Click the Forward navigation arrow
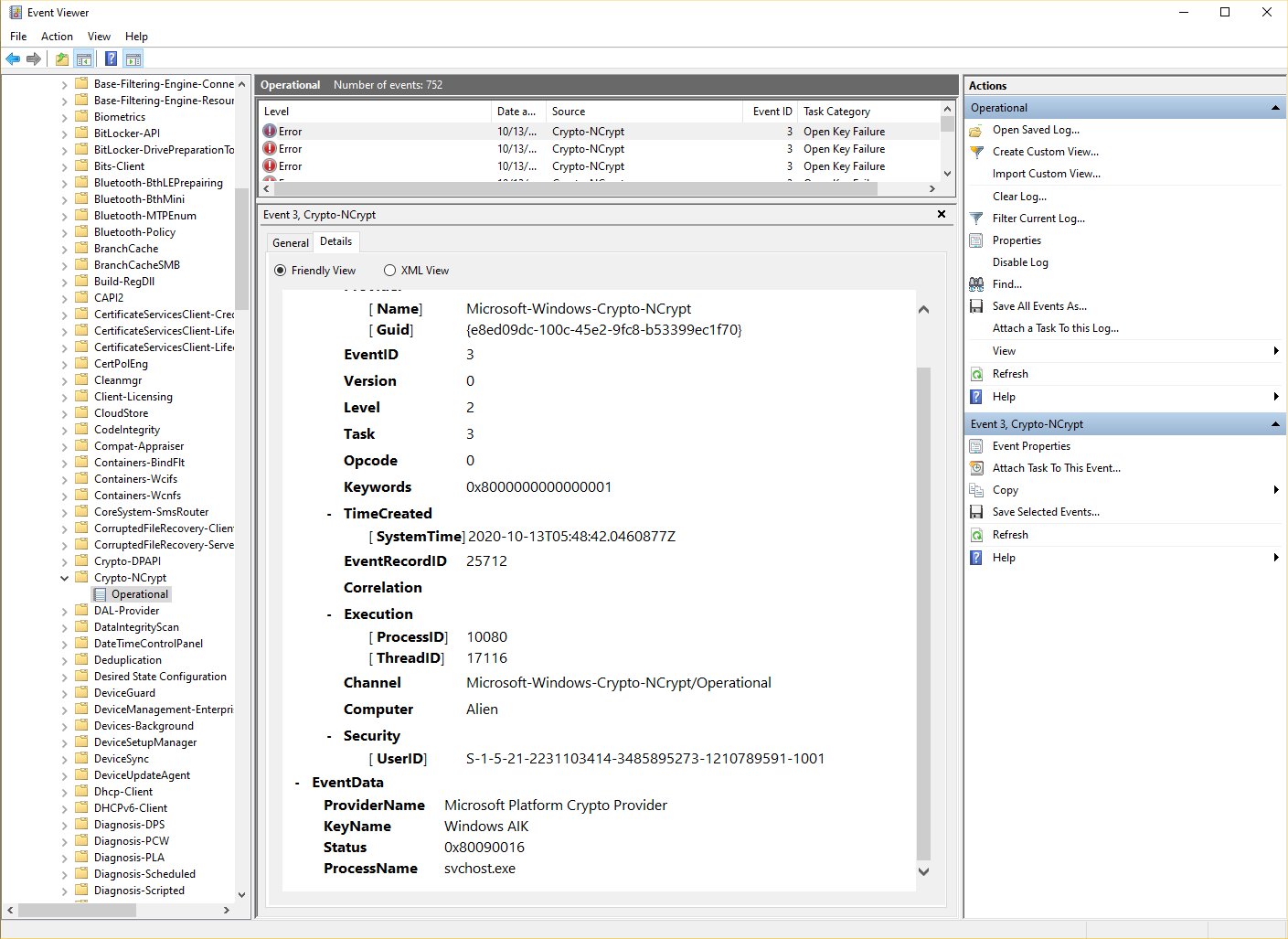 34,59
